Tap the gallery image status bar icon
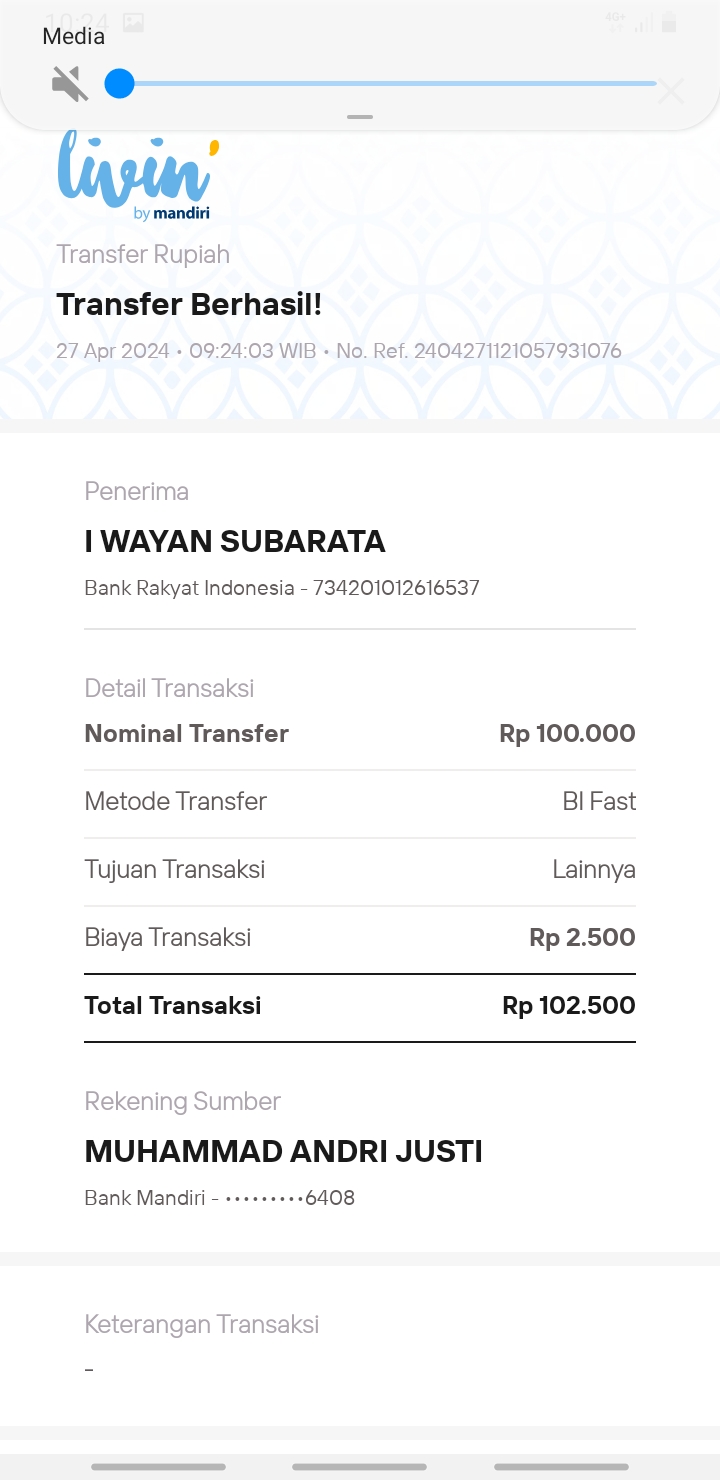 pos(133,22)
